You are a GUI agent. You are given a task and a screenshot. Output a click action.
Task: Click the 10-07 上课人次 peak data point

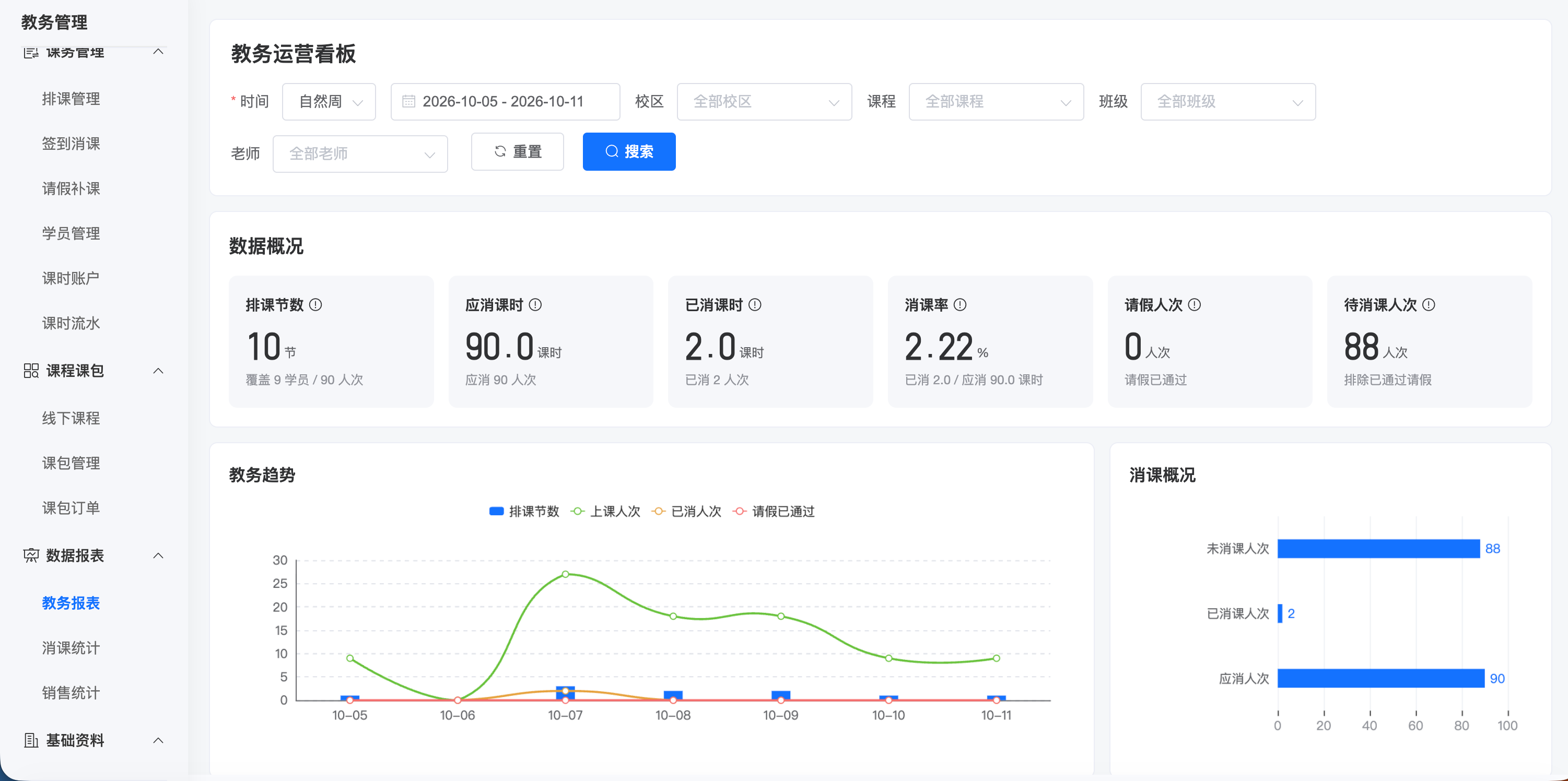pyautogui.click(x=566, y=574)
